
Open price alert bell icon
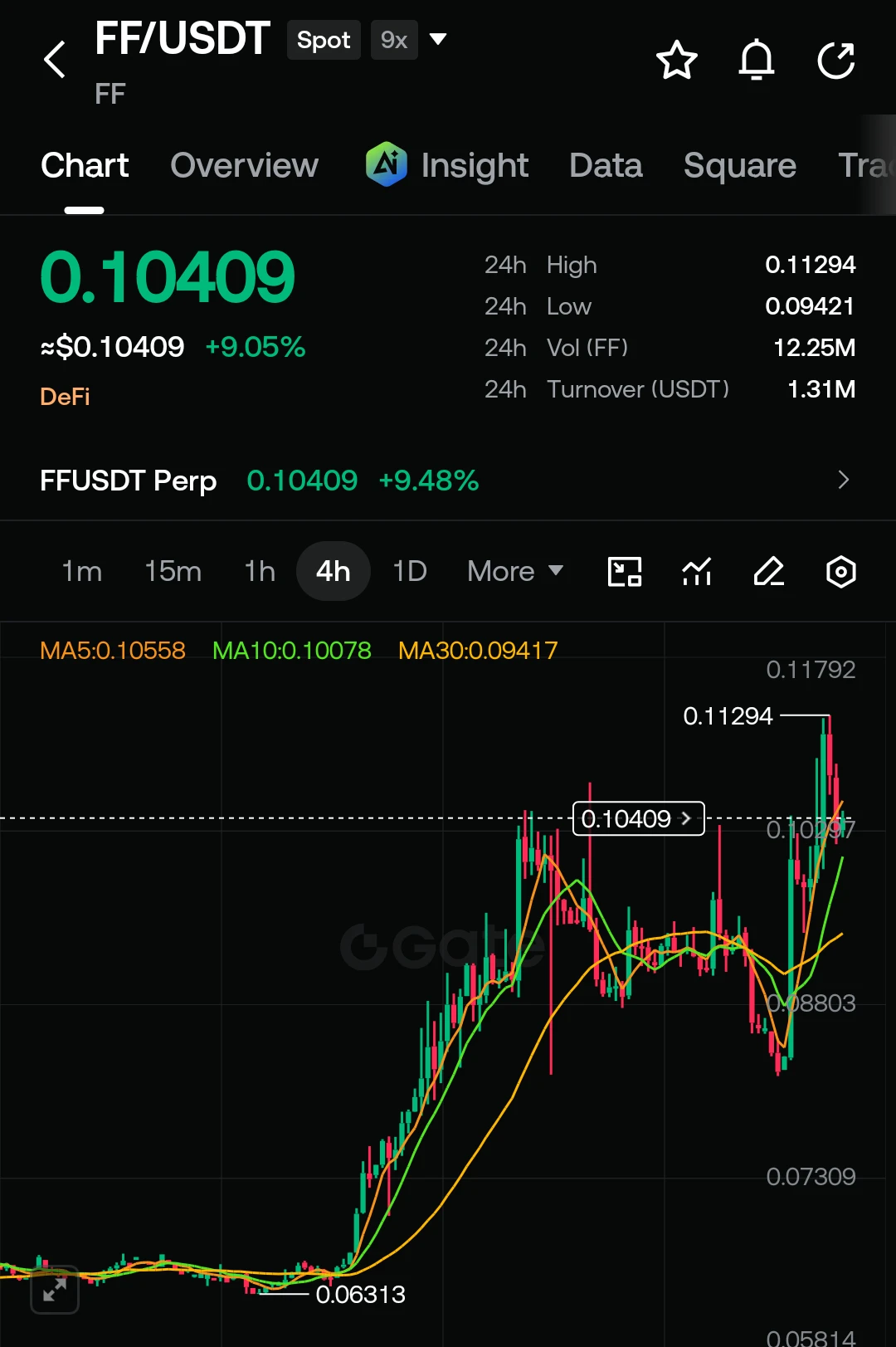(756, 60)
